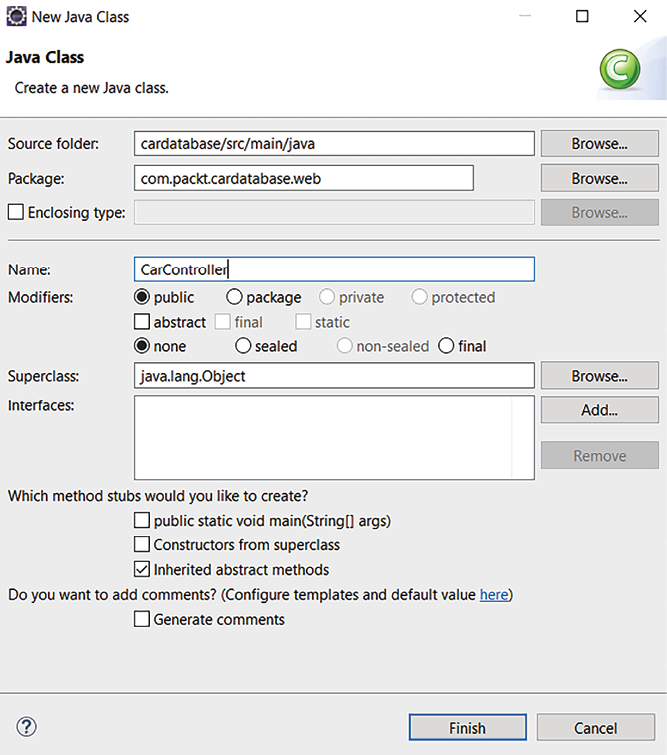
Task: Turn on Generate comments checkbox
Action: [142, 620]
